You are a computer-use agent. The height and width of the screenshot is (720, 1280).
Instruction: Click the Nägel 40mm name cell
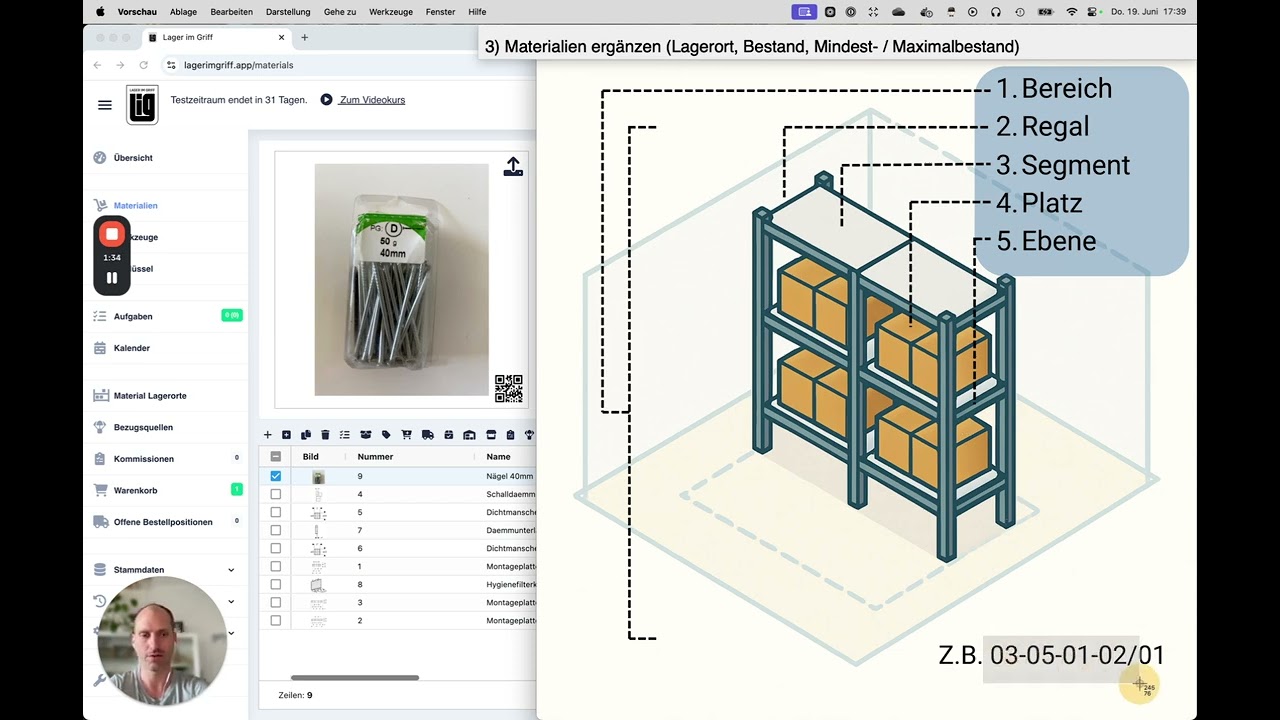click(x=510, y=476)
